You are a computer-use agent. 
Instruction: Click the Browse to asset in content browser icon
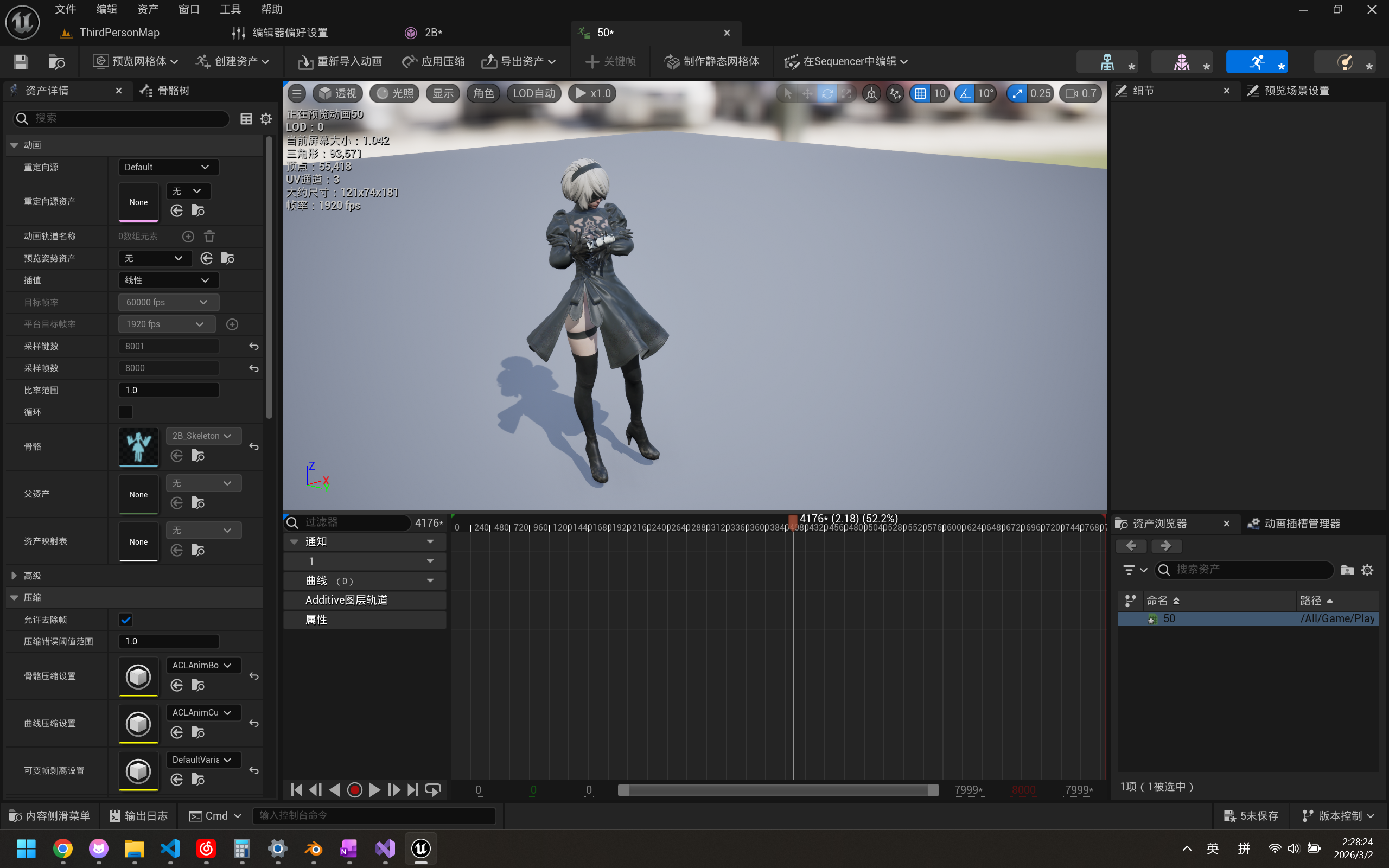tap(56, 61)
